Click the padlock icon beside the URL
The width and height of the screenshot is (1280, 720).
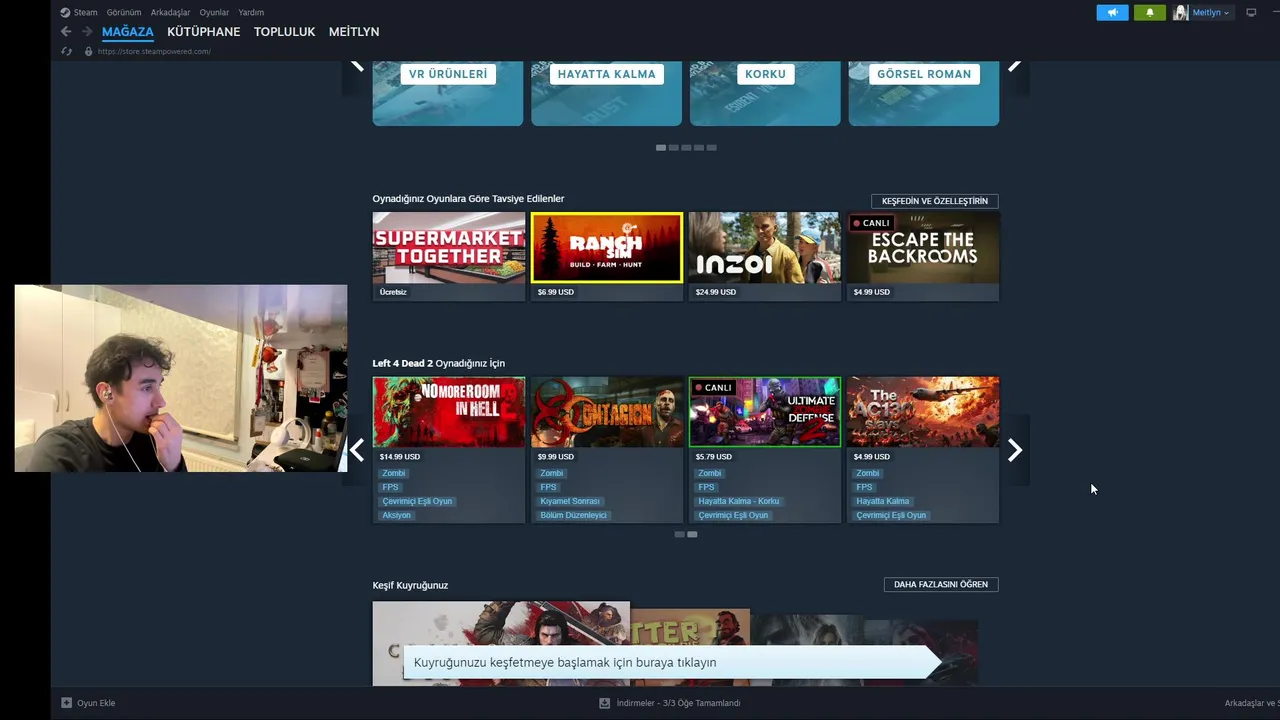89,51
